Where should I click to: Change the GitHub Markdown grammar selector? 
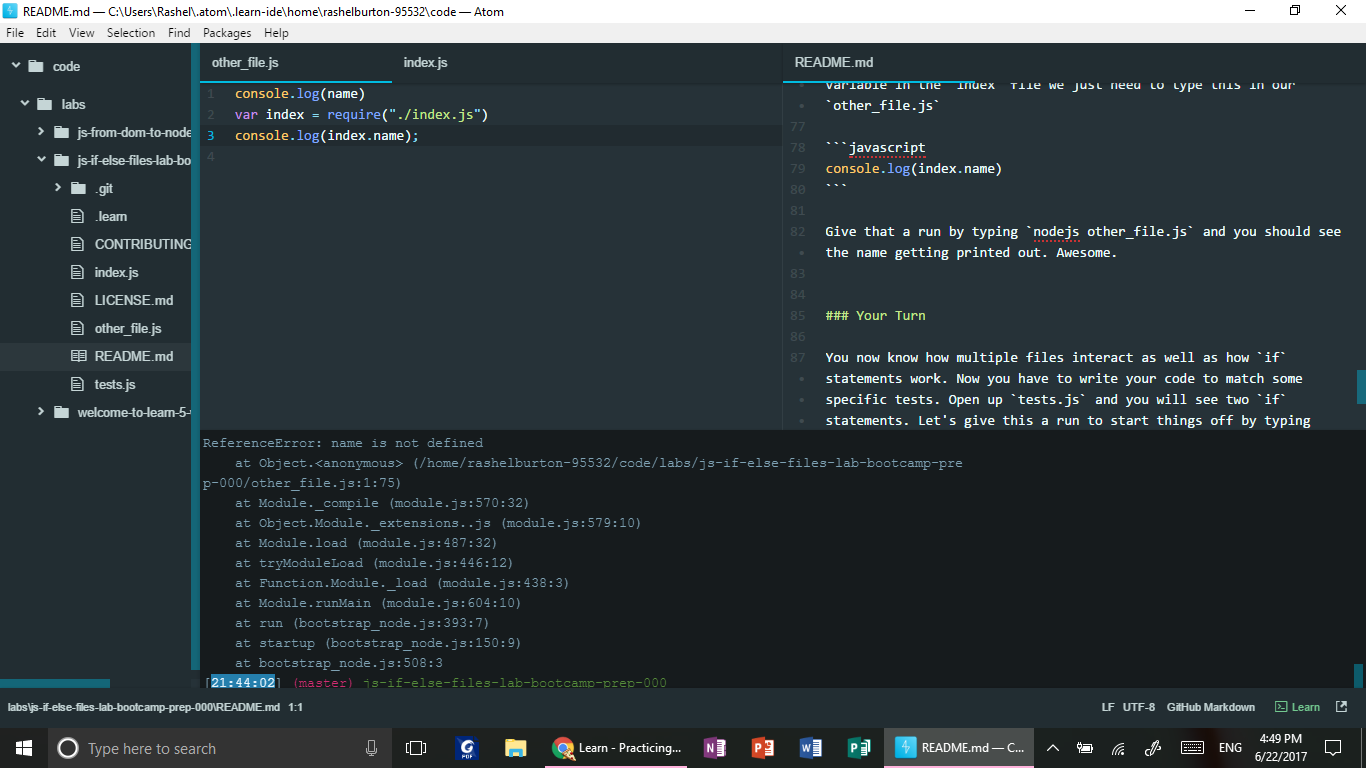pos(1211,707)
